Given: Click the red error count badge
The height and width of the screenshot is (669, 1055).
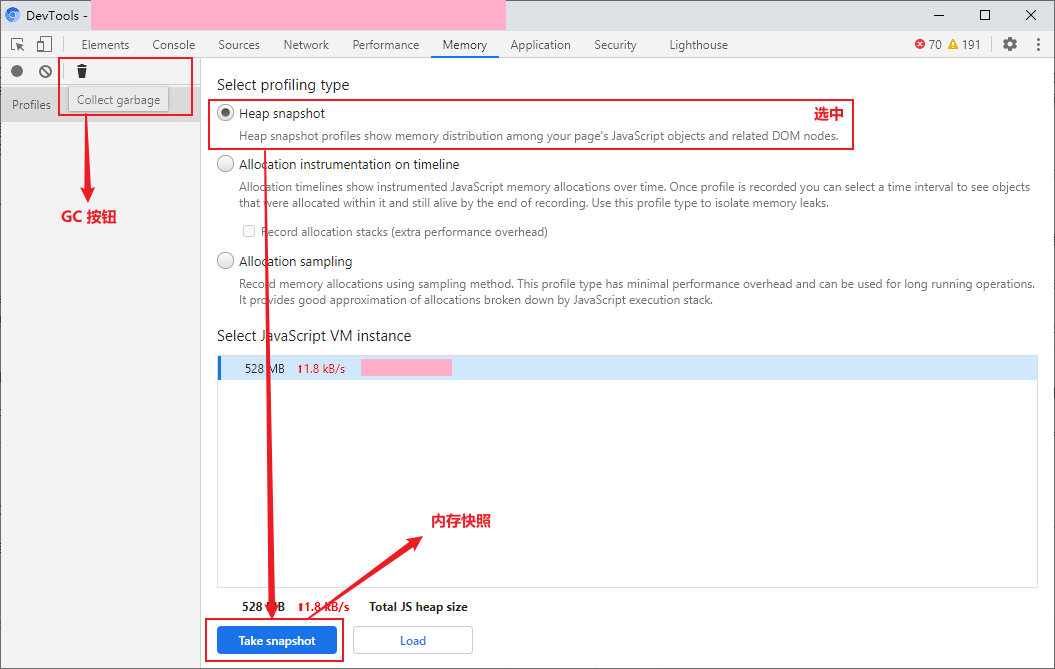Looking at the screenshot, I should 927,45.
